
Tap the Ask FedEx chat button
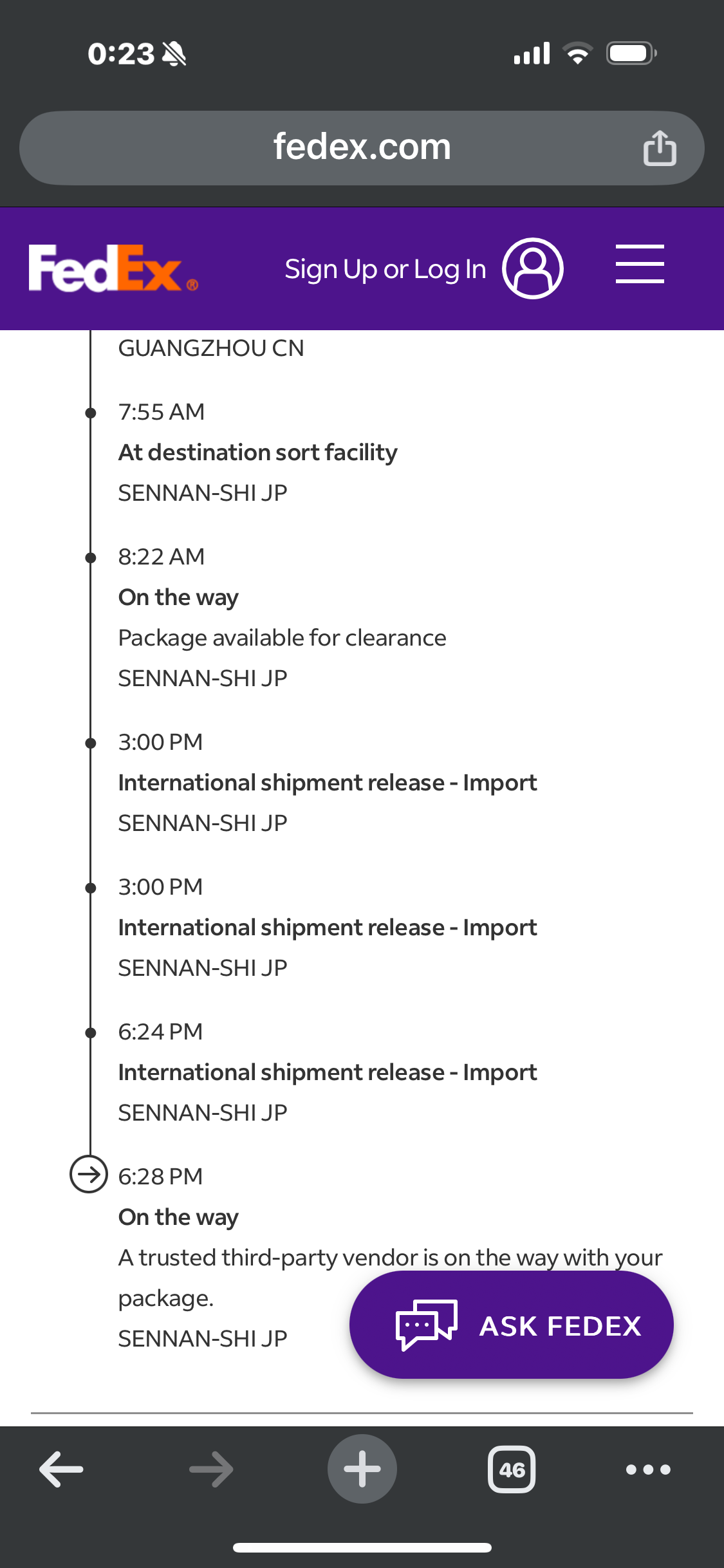click(x=512, y=1325)
